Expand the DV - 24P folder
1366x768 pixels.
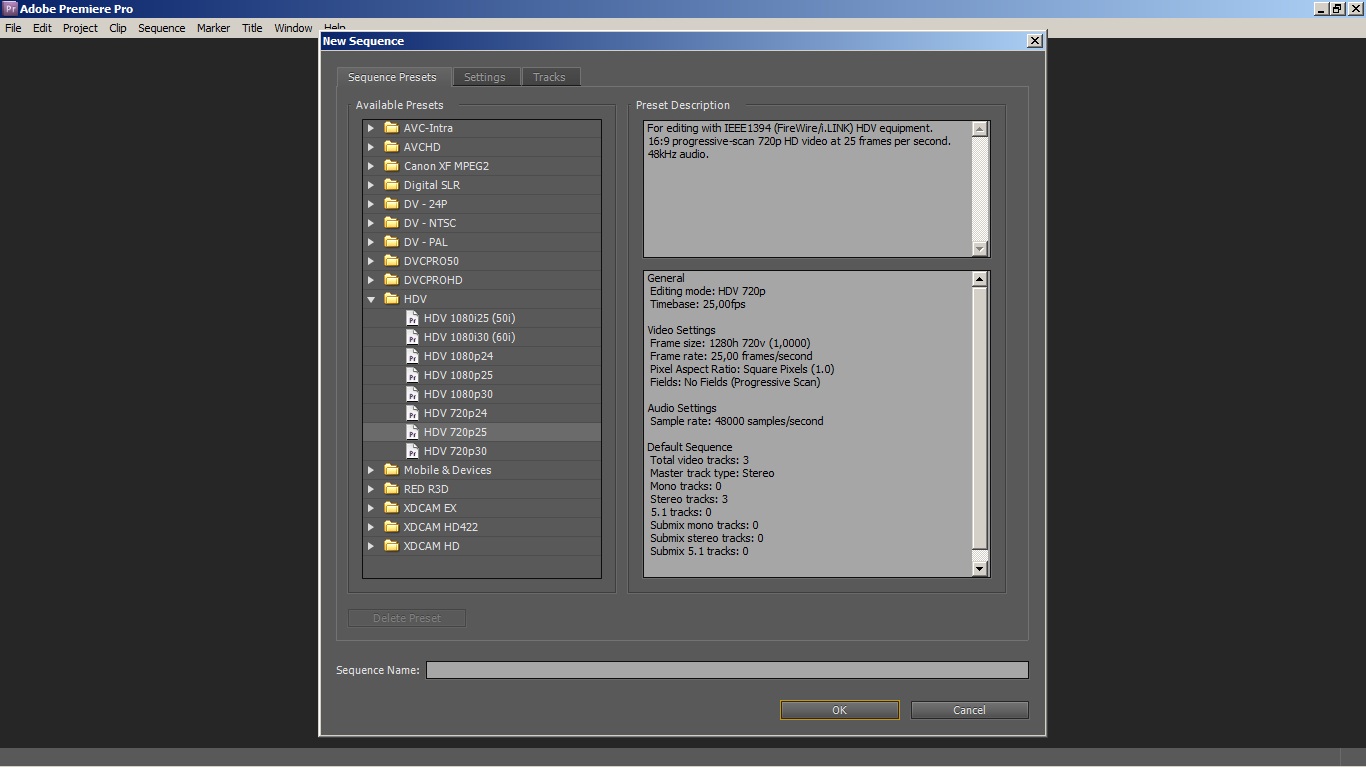[x=371, y=204]
